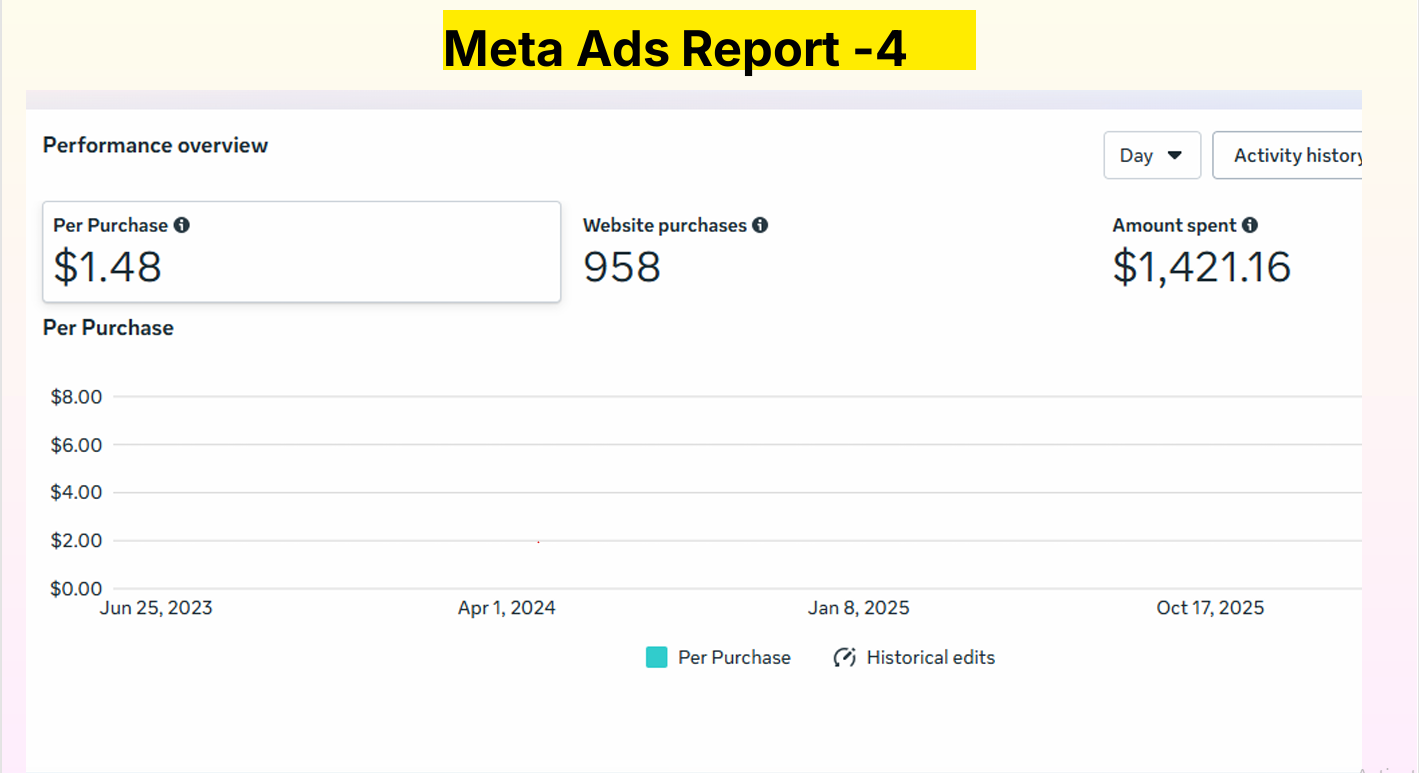
Task: Click the teal Per Purchase legend swatch
Action: (656, 657)
